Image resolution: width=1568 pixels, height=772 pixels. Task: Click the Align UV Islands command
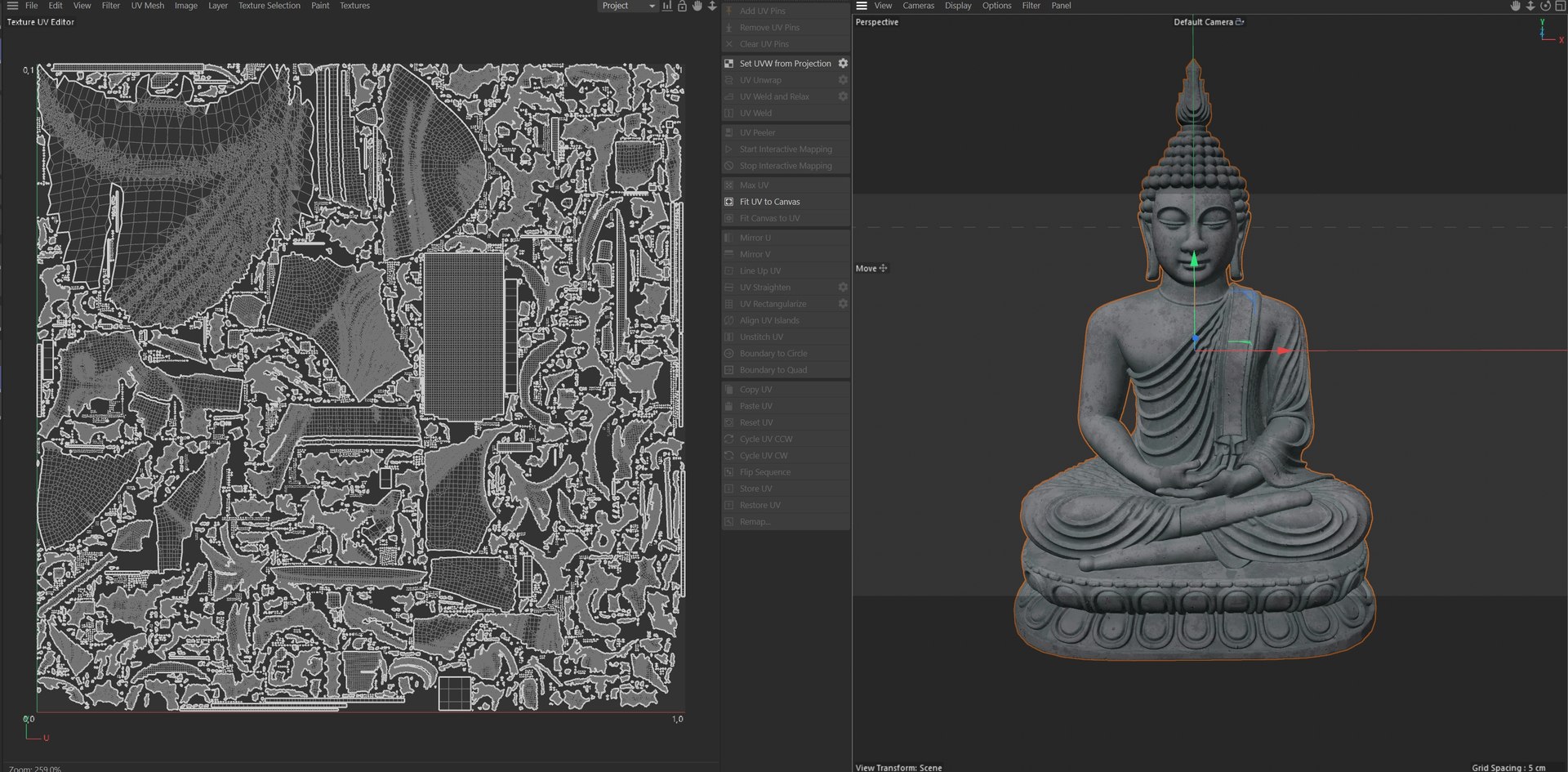point(785,320)
